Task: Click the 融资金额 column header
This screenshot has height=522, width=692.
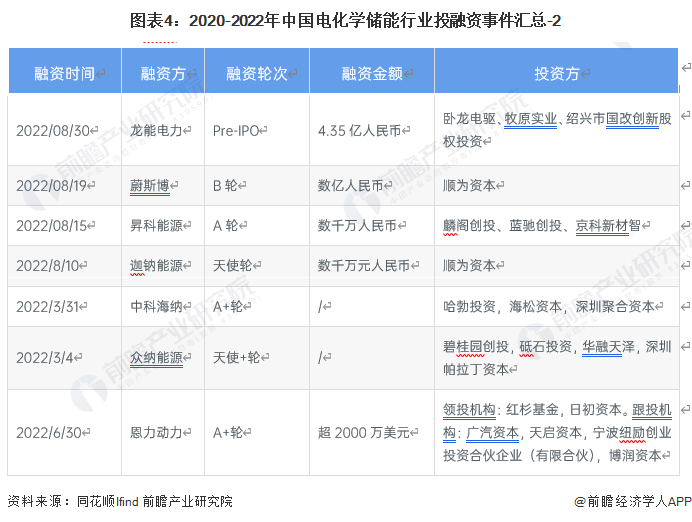Action: [x=372, y=71]
